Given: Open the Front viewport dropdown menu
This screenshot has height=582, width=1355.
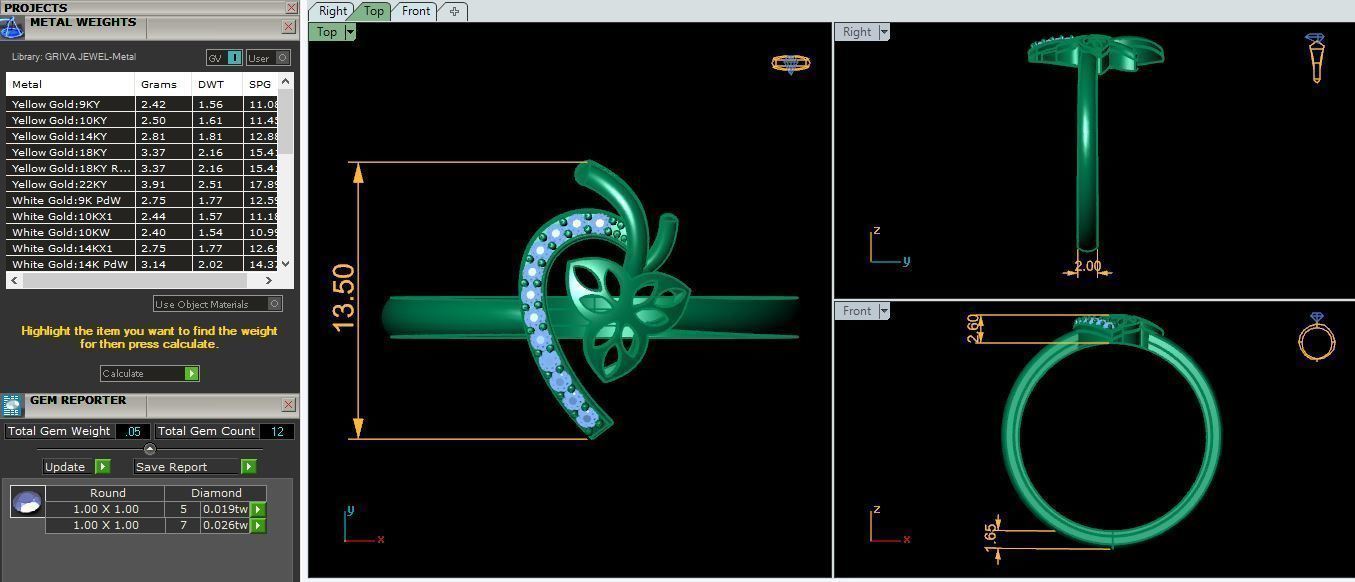Looking at the screenshot, I should [x=884, y=311].
